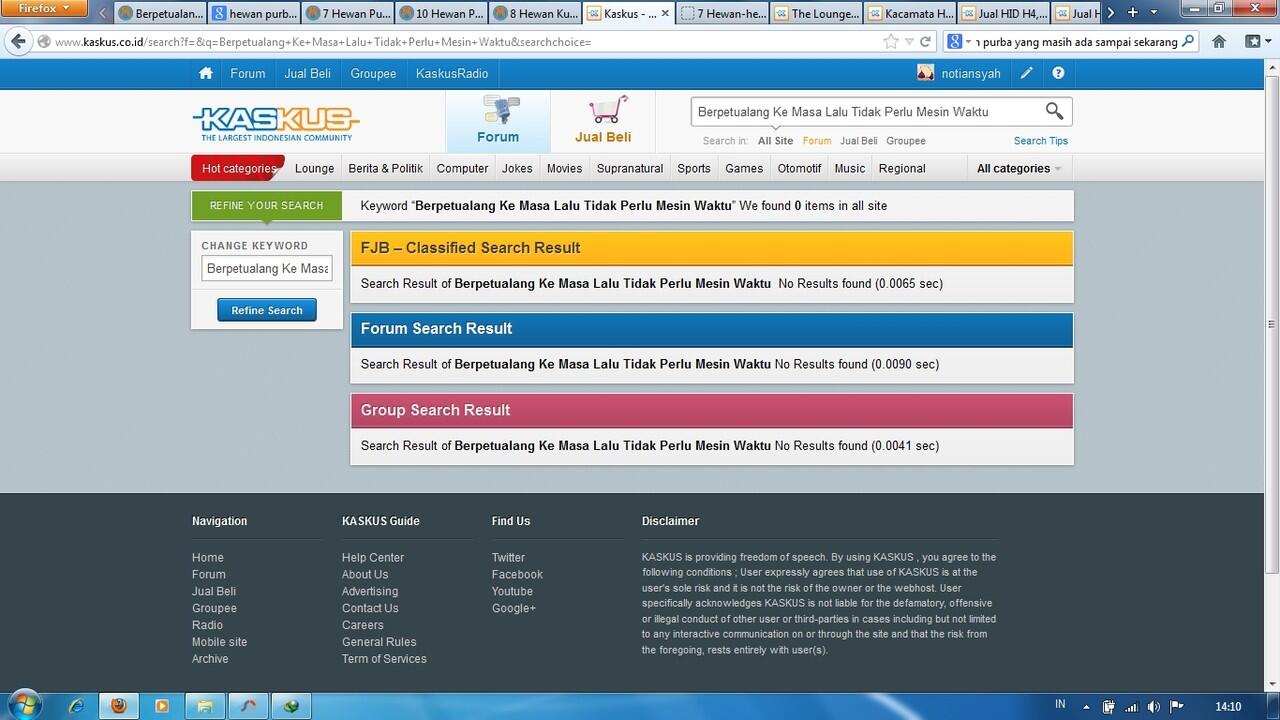Switch to the 'Kacamata H...' browser tab
The height and width of the screenshot is (720, 1280).
(x=910, y=13)
